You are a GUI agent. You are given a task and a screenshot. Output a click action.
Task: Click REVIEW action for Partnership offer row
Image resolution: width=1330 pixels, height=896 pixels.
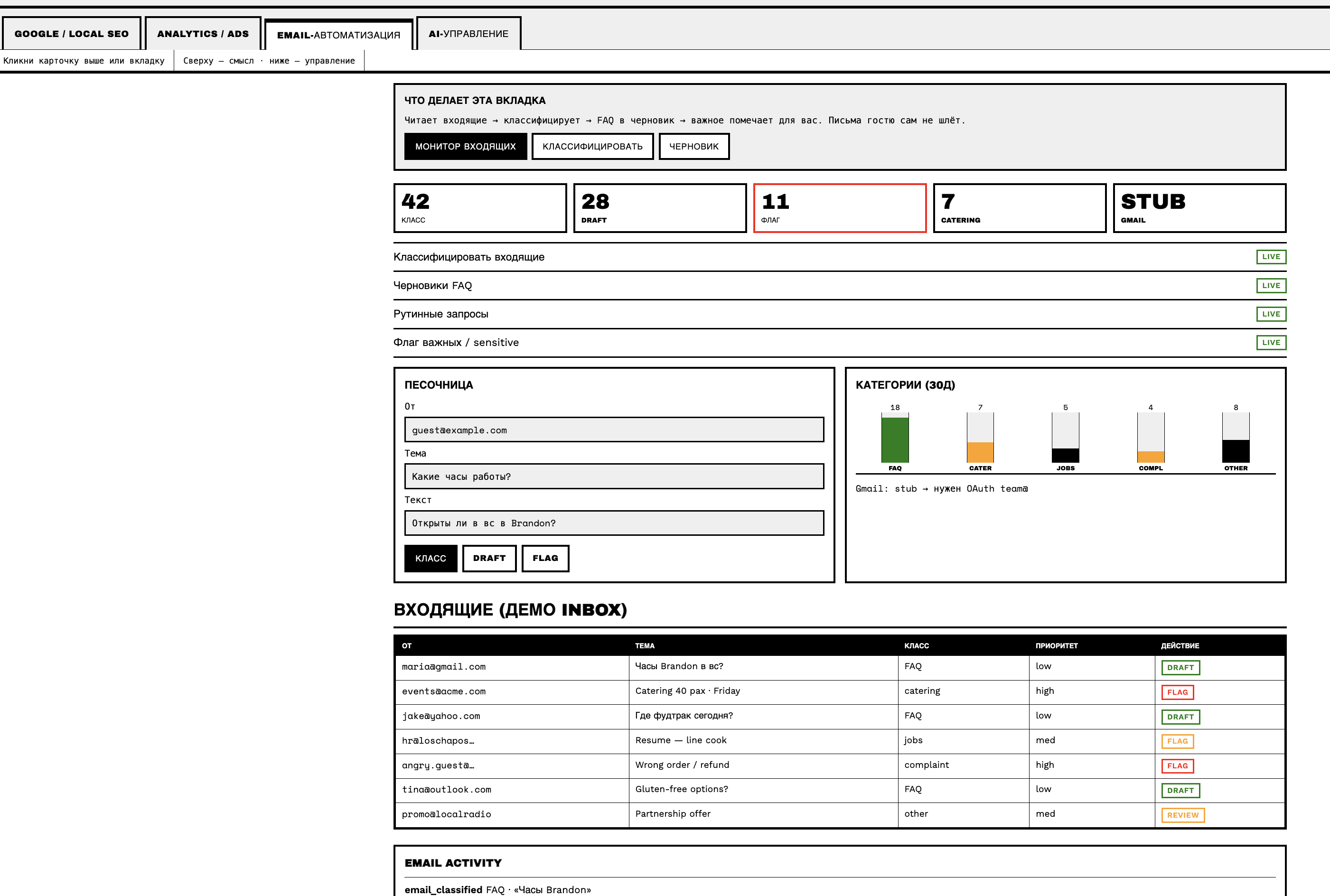click(1183, 815)
